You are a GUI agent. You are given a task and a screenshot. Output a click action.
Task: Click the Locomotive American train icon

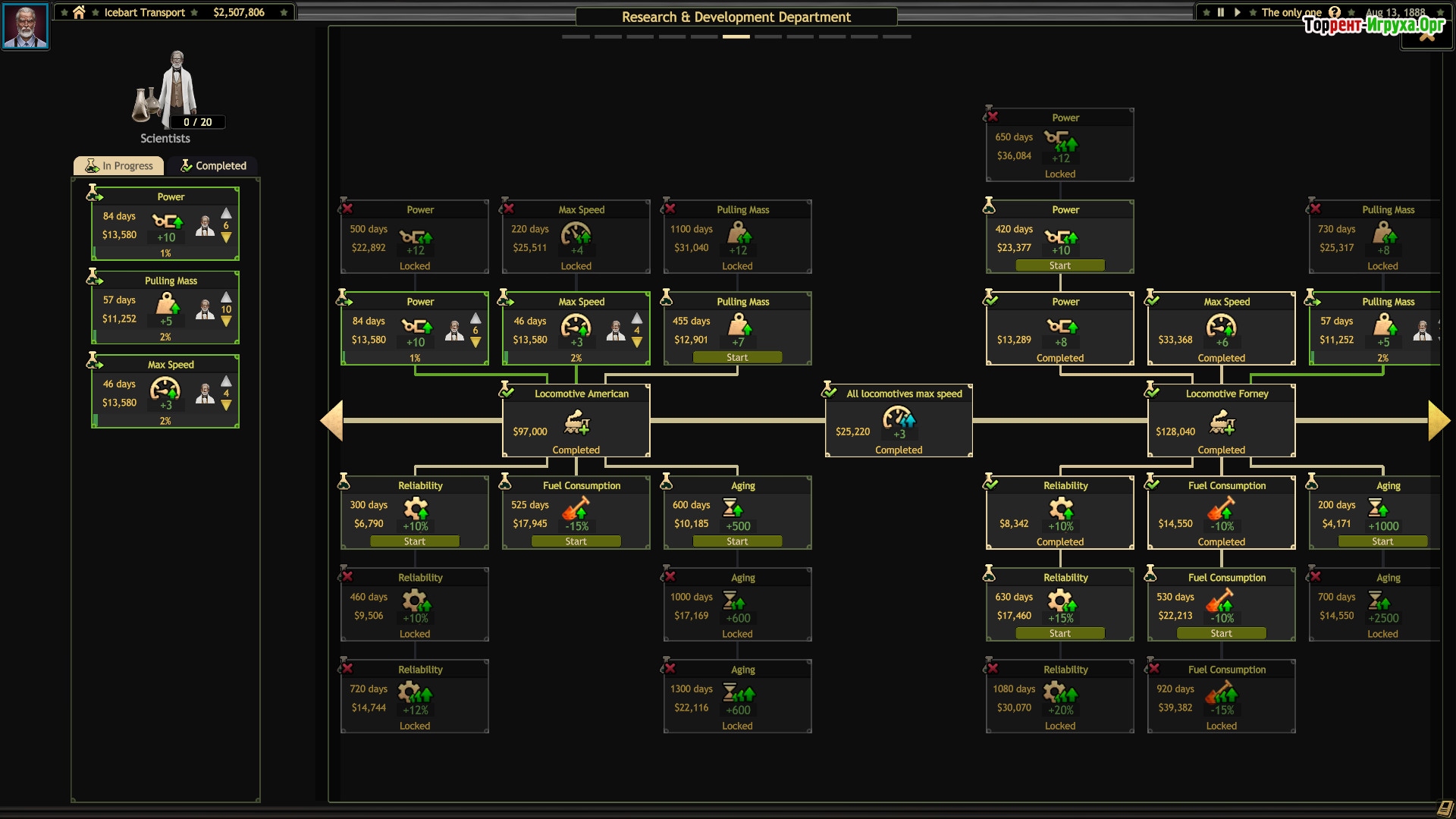pyautogui.click(x=577, y=422)
